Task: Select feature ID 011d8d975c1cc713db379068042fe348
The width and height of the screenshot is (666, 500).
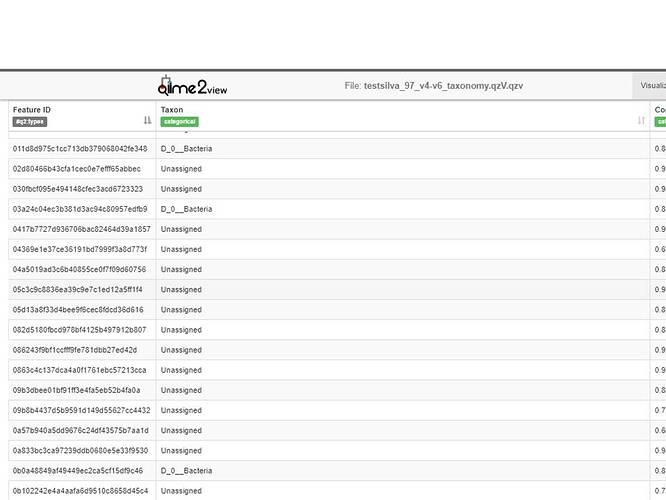Action: click(80, 149)
